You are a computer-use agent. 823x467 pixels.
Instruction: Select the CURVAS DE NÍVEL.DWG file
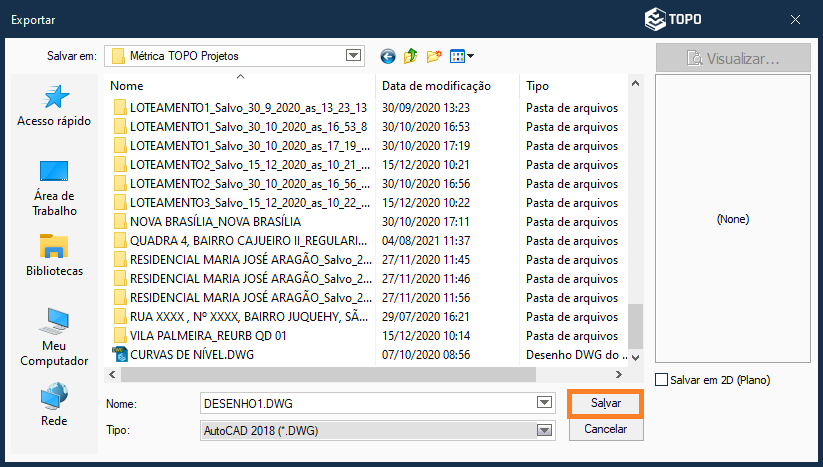point(190,354)
